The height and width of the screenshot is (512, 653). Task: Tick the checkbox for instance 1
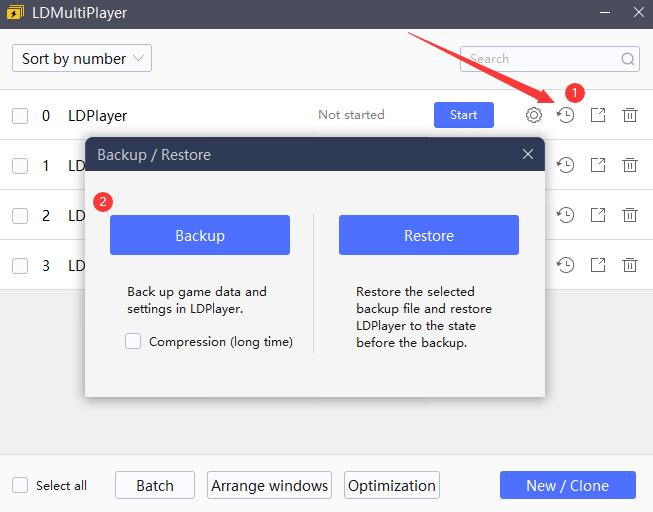[x=20, y=166]
